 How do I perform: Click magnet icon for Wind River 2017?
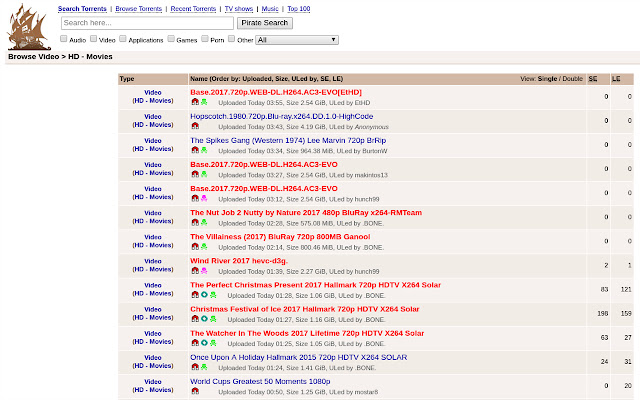pos(195,270)
